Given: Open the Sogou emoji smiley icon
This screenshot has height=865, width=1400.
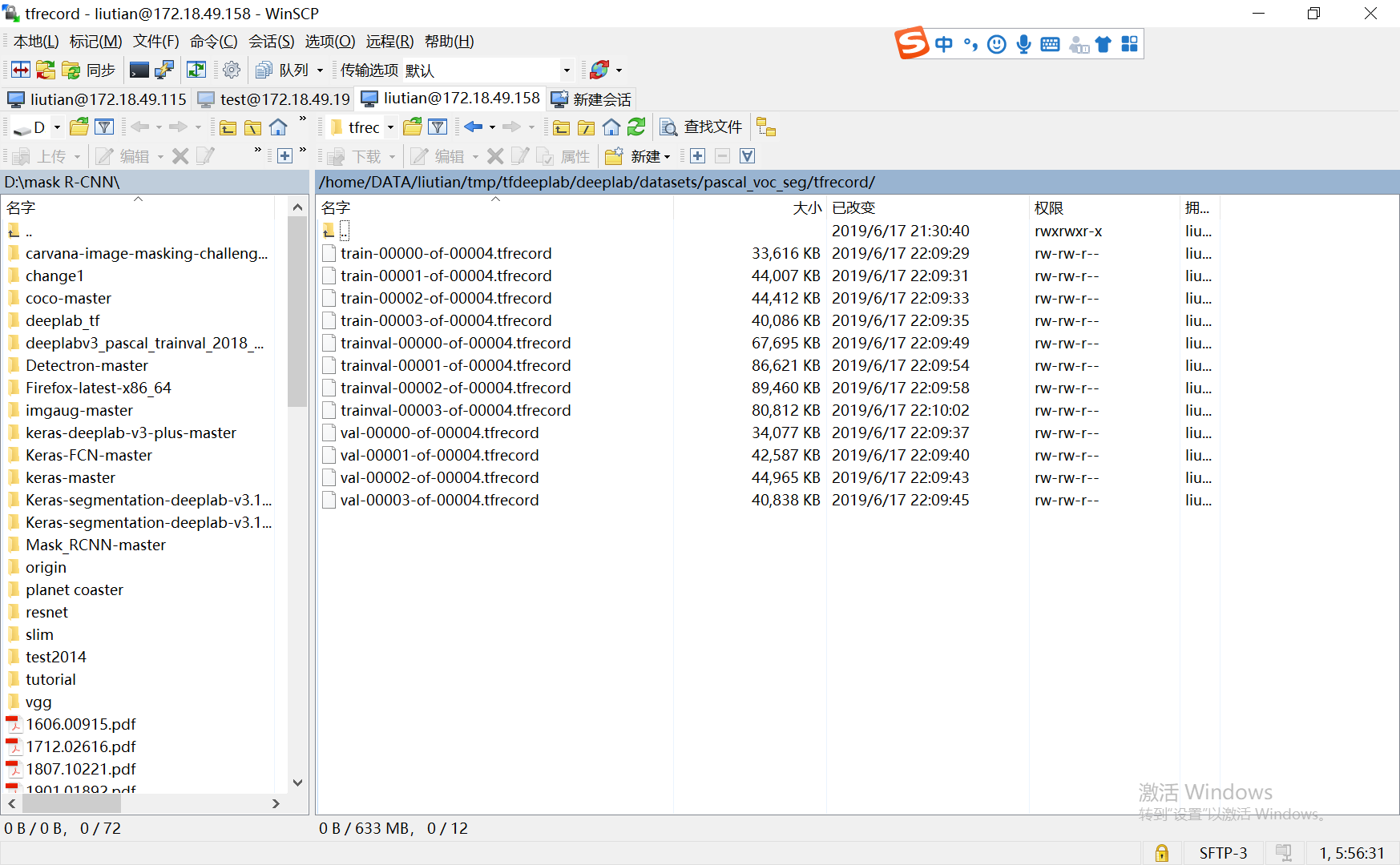Looking at the screenshot, I should tap(997, 44).
